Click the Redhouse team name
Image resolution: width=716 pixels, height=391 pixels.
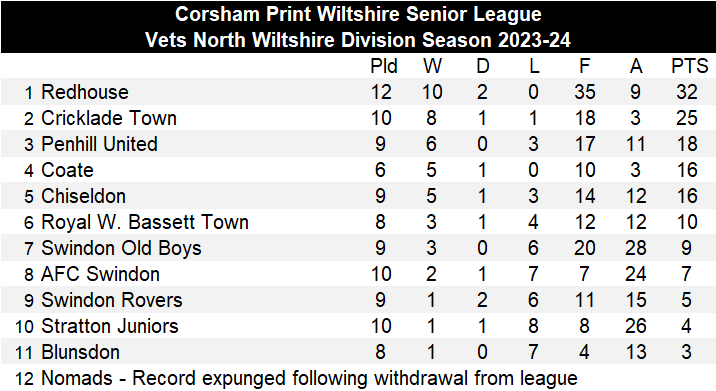pos(85,92)
